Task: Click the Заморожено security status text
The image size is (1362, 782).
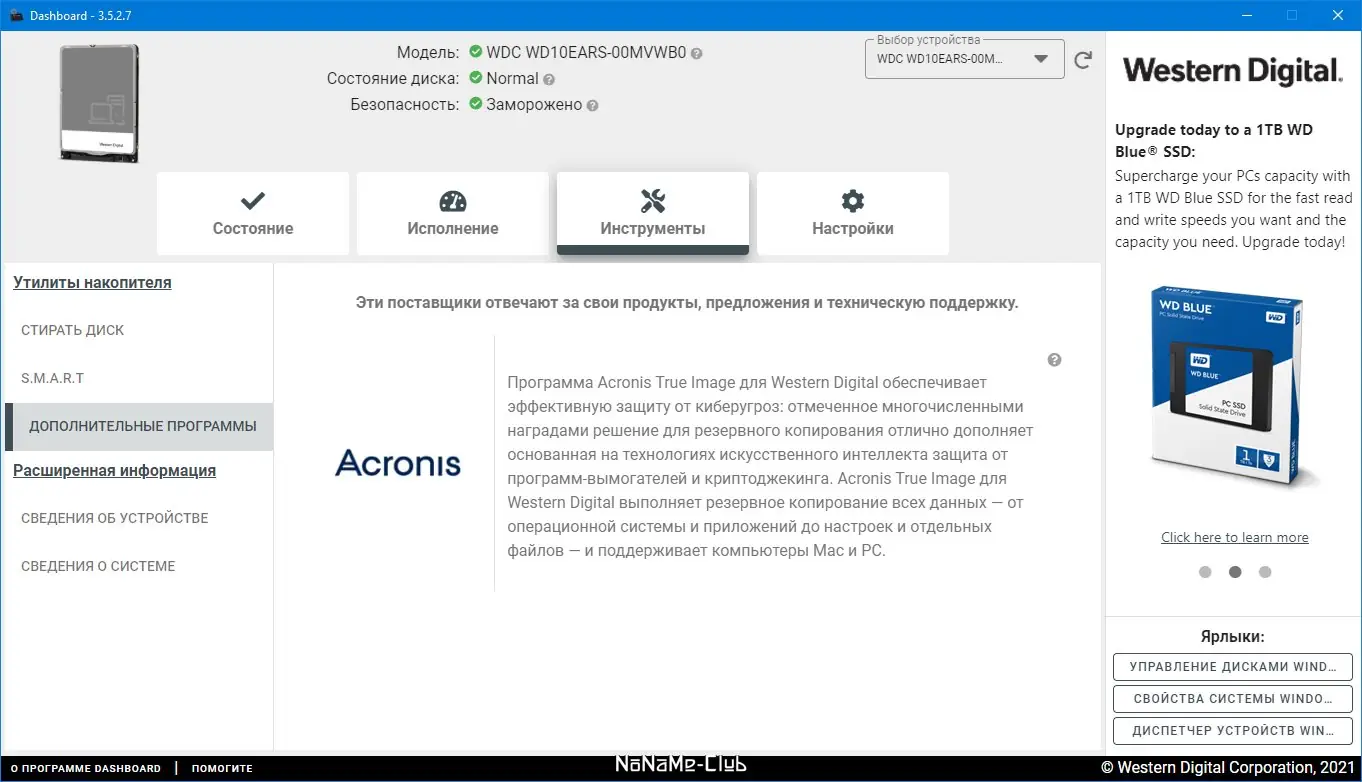Action: 534,105
